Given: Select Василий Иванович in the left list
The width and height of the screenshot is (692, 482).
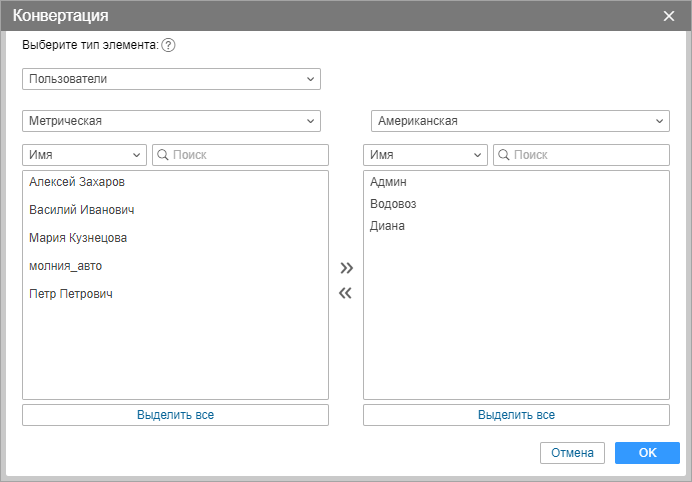Looking at the screenshot, I should point(82,210).
